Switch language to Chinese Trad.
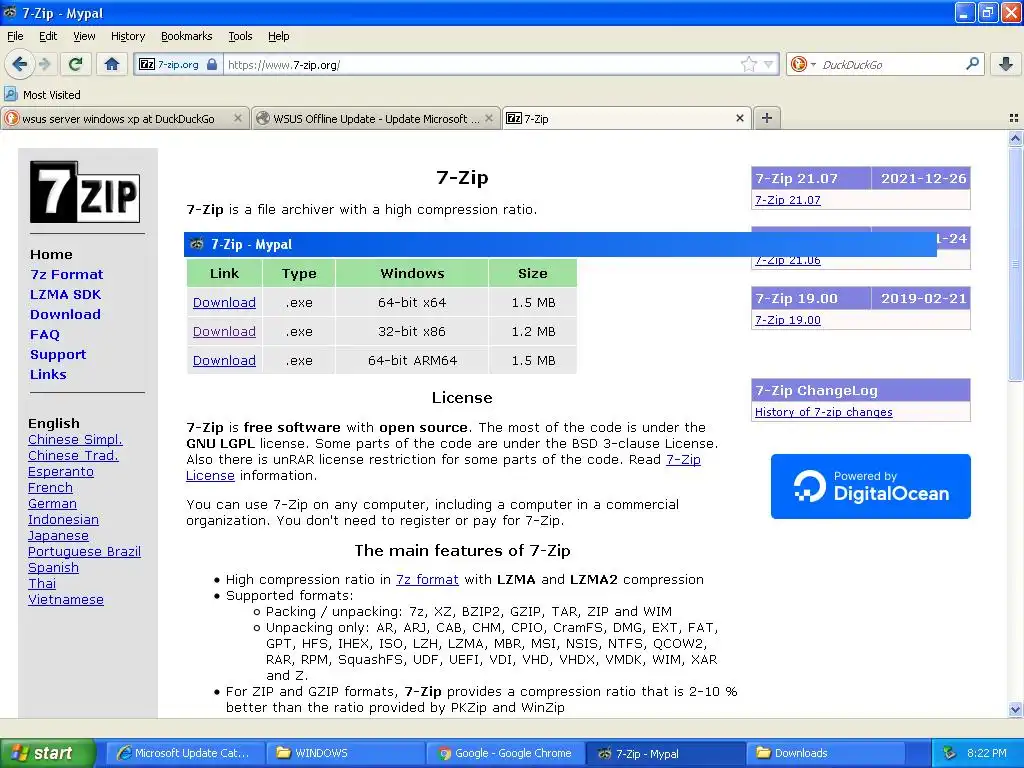This screenshot has width=1024, height=768. [73, 455]
